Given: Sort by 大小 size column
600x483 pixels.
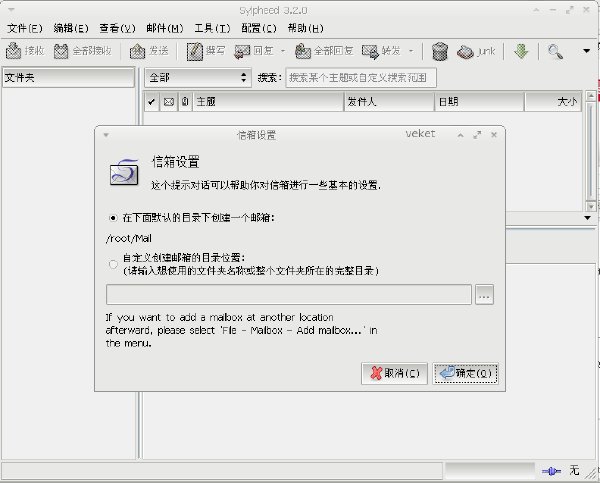Looking at the screenshot, I should click(x=553, y=102).
